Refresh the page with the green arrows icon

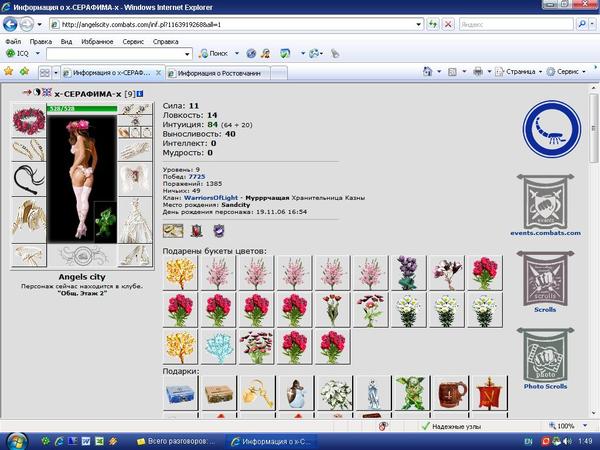coord(433,24)
